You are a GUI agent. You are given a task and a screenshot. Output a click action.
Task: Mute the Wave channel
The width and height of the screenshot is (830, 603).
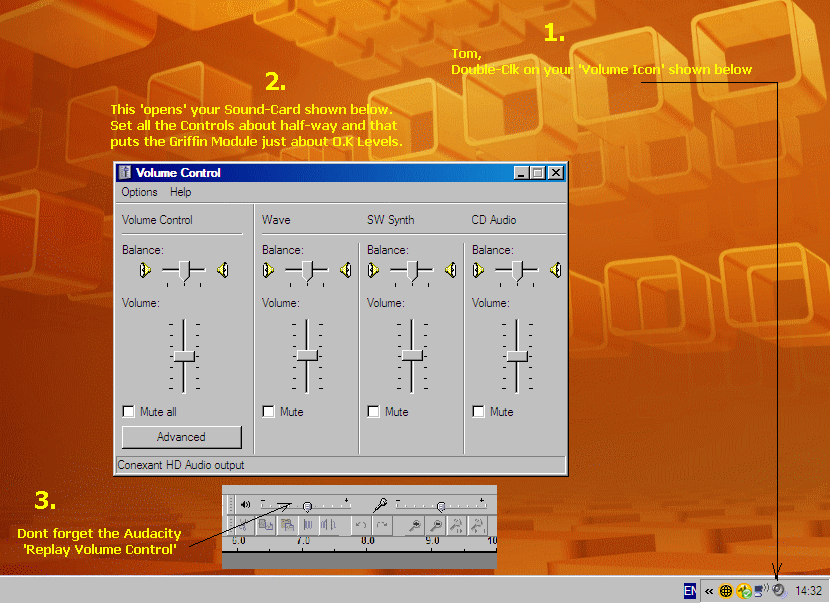click(268, 411)
